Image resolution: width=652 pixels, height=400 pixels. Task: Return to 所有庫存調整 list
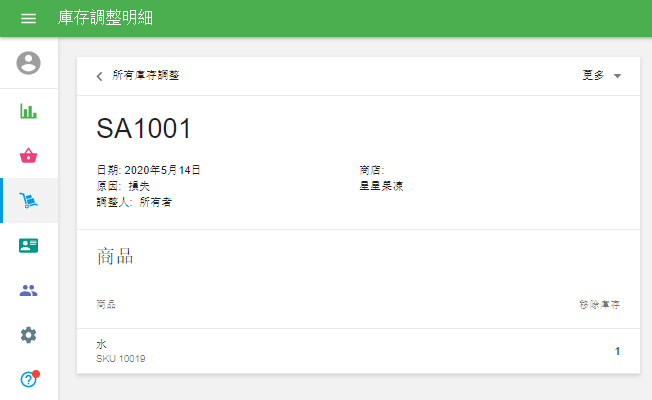pyautogui.click(x=146, y=76)
